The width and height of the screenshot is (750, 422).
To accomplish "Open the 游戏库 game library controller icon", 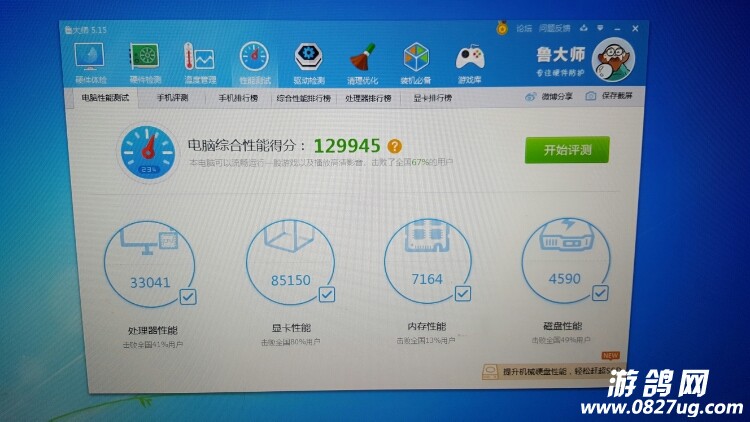I will click(470, 63).
